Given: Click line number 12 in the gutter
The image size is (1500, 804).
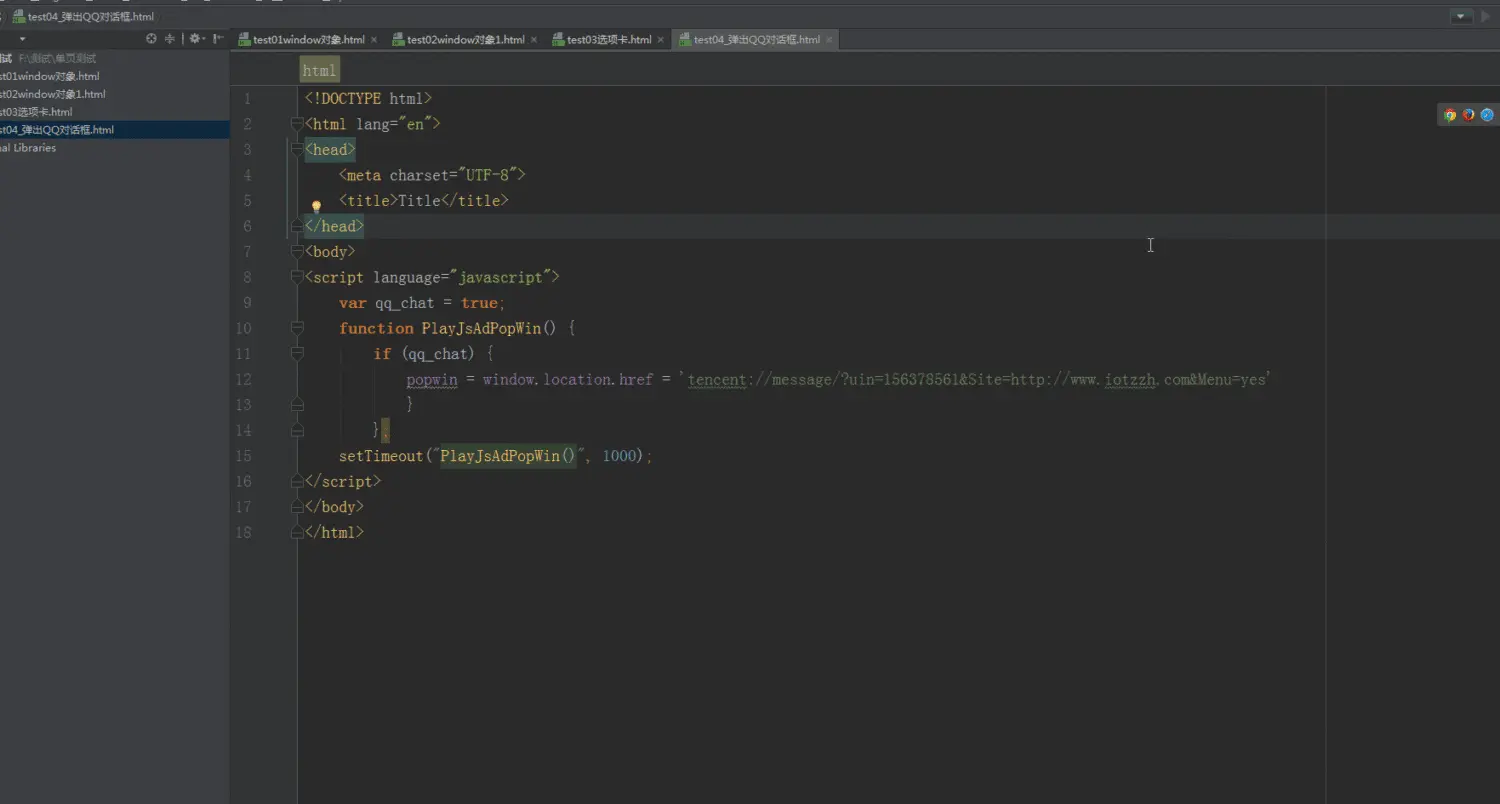Looking at the screenshot, I should tap(243, 379).
